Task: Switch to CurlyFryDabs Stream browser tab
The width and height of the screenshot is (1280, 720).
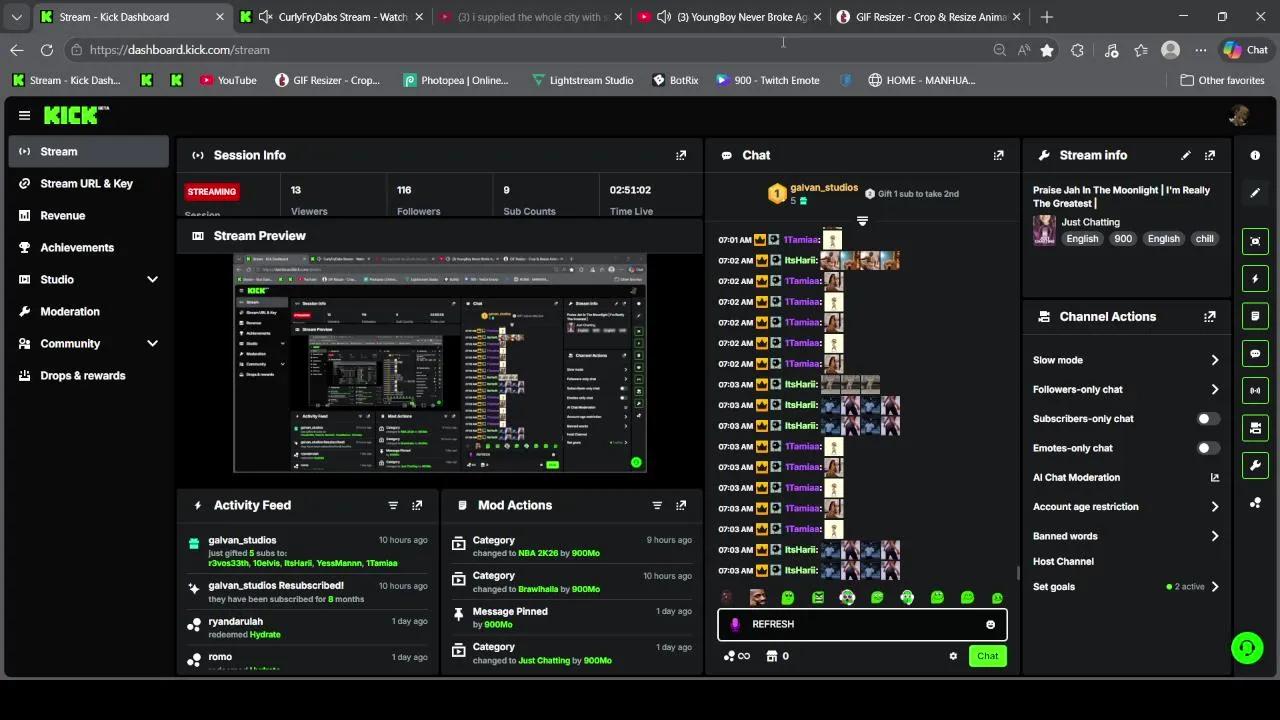Action: click(332, 17)
